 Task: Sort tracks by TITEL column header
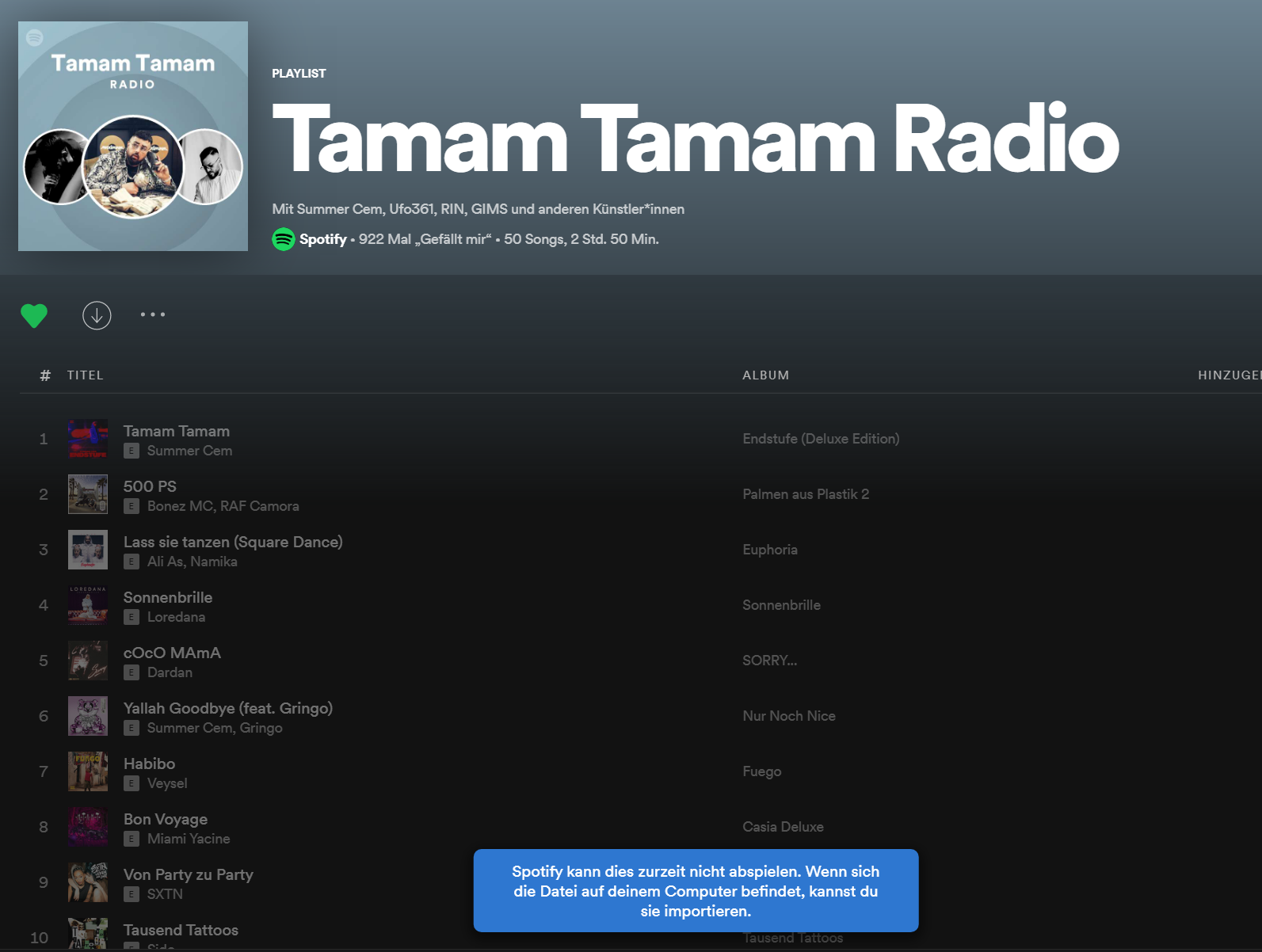point(86,375)
